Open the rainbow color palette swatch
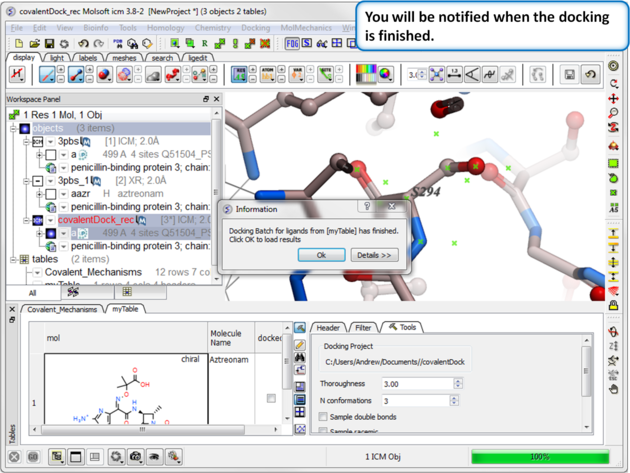 (366, 74)
